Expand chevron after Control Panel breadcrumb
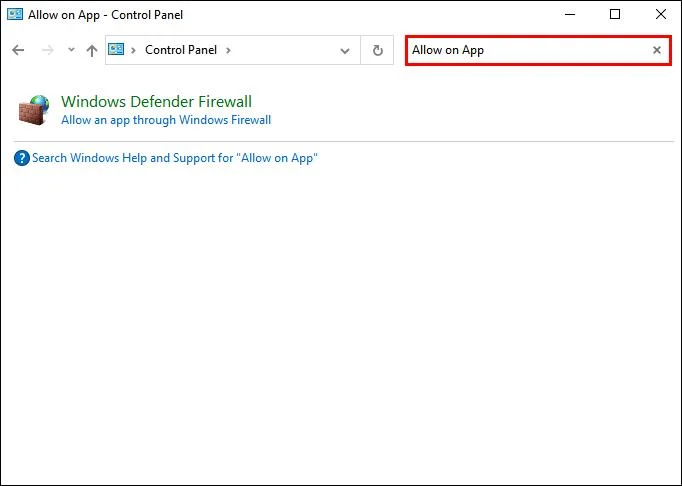 click(228, 50)
